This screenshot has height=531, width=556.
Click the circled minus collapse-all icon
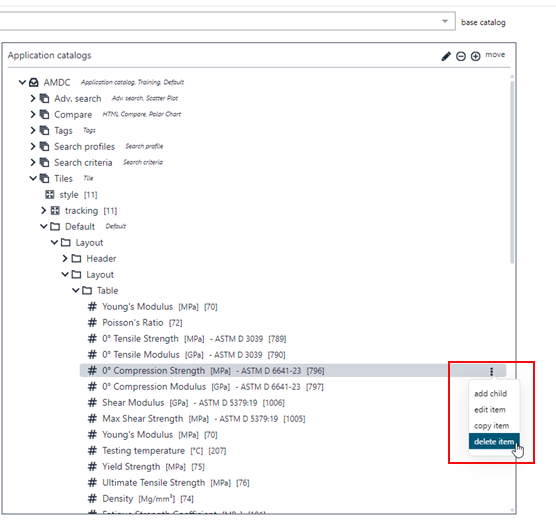461,56
